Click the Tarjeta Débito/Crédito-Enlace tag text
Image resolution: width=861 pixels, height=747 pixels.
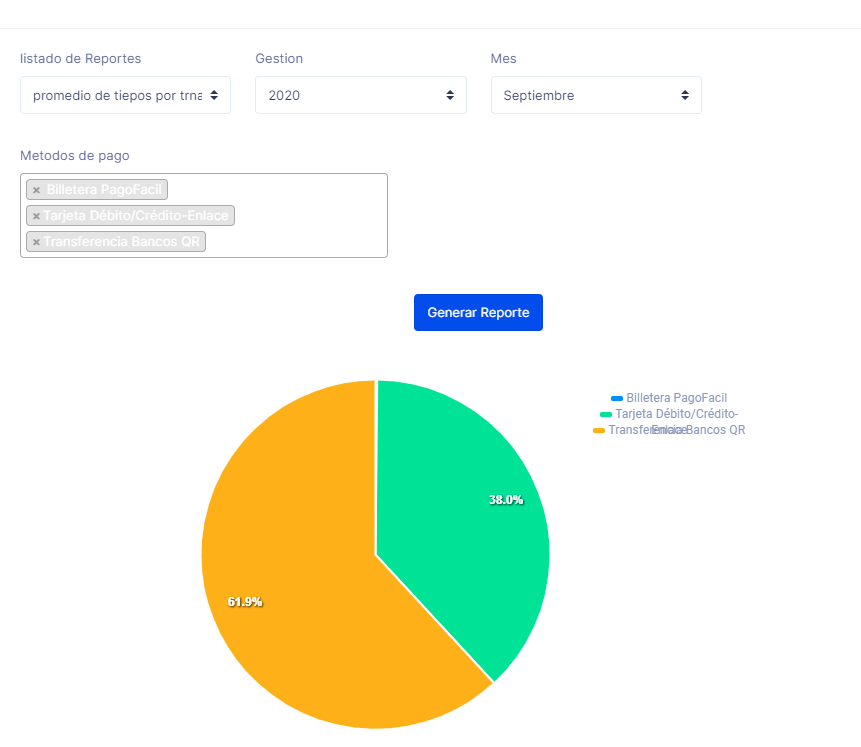pos(137,216)
